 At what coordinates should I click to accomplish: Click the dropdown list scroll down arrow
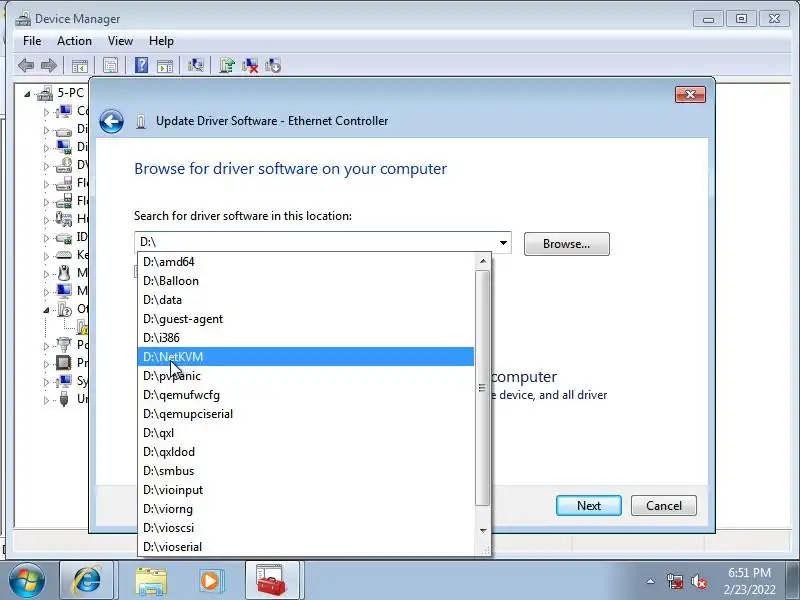click(x=483, y=531)
